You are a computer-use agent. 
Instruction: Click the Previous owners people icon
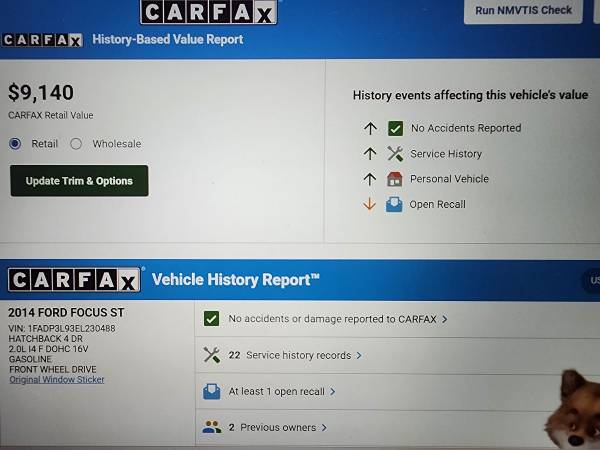pos(211,427)
